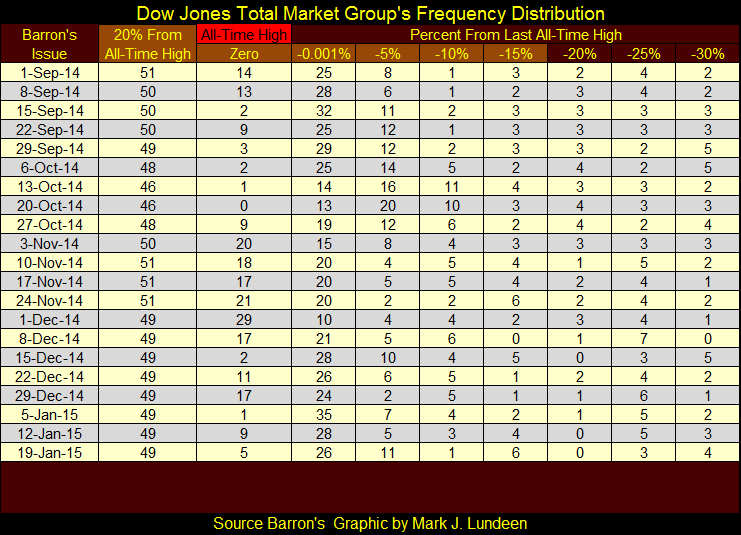The height and width of the screenshot is (535, 741).
Task: Select the '-0.001%' column header
Action: [324, 53]
